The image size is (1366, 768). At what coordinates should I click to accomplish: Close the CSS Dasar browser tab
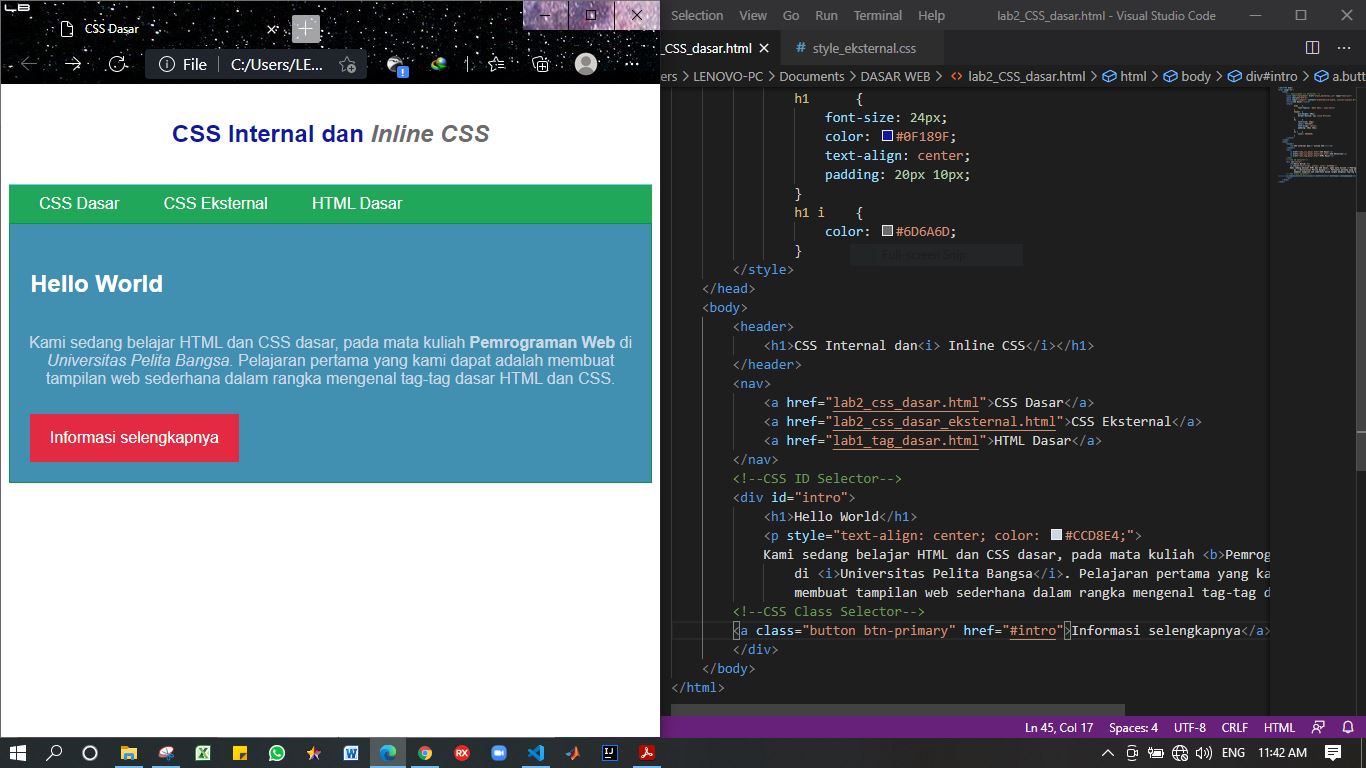tap(272, 29)
